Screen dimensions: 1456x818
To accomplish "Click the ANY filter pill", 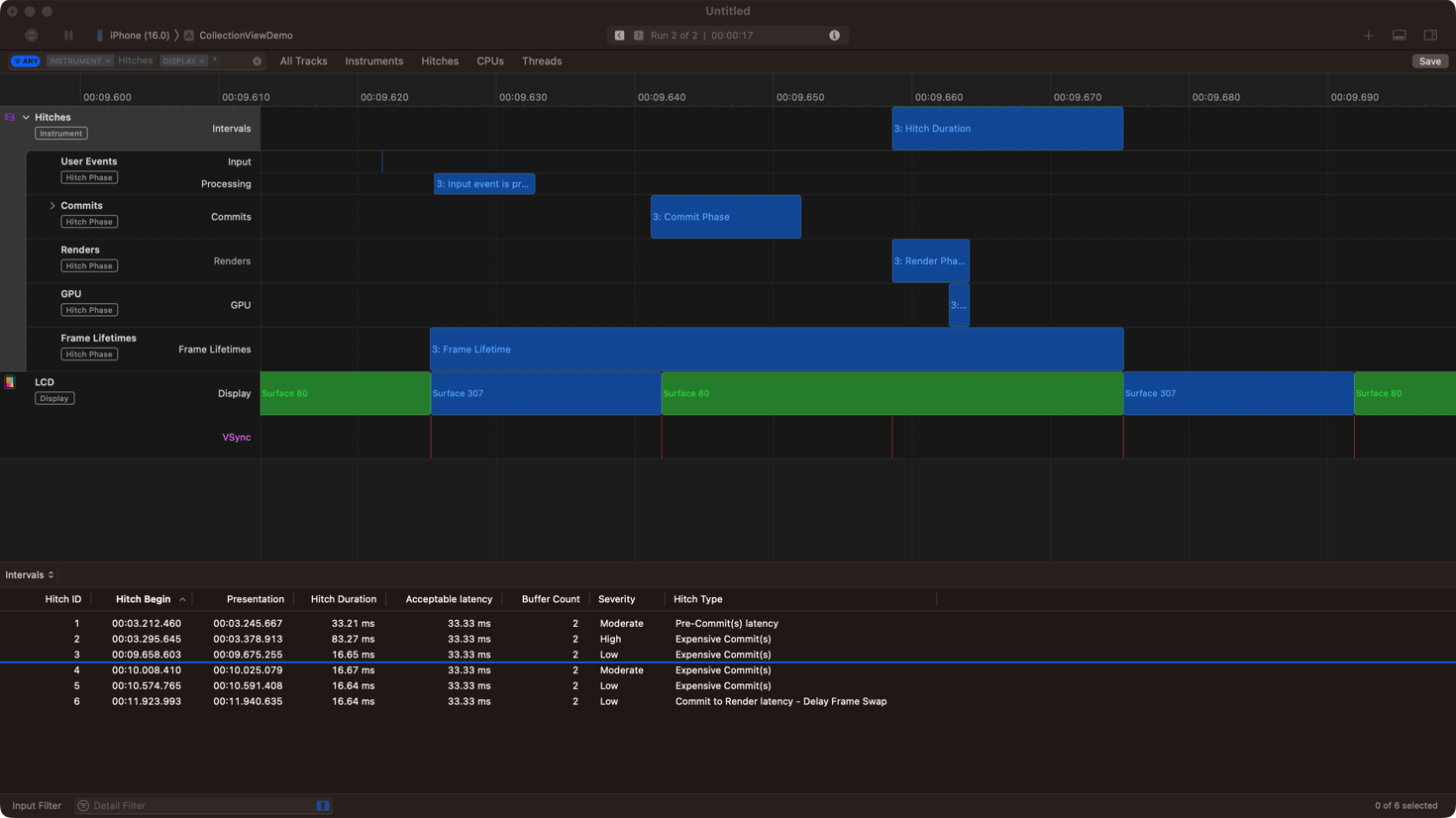I will tap(26, 61).
